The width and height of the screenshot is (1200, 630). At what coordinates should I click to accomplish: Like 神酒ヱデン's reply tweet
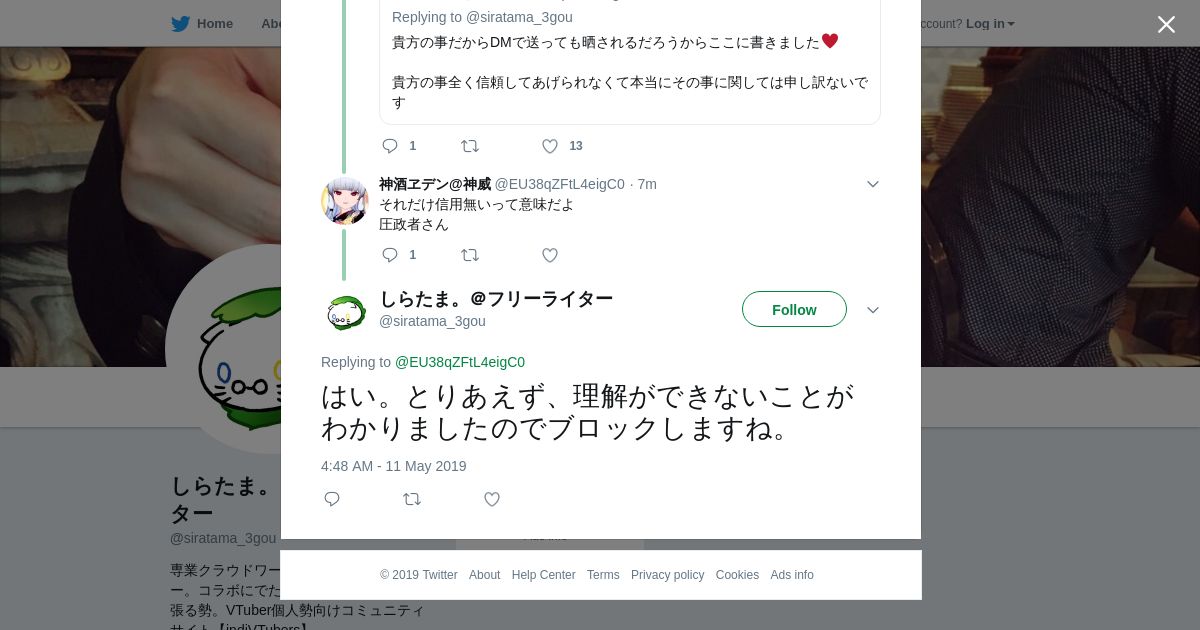[x=550, y=255]
